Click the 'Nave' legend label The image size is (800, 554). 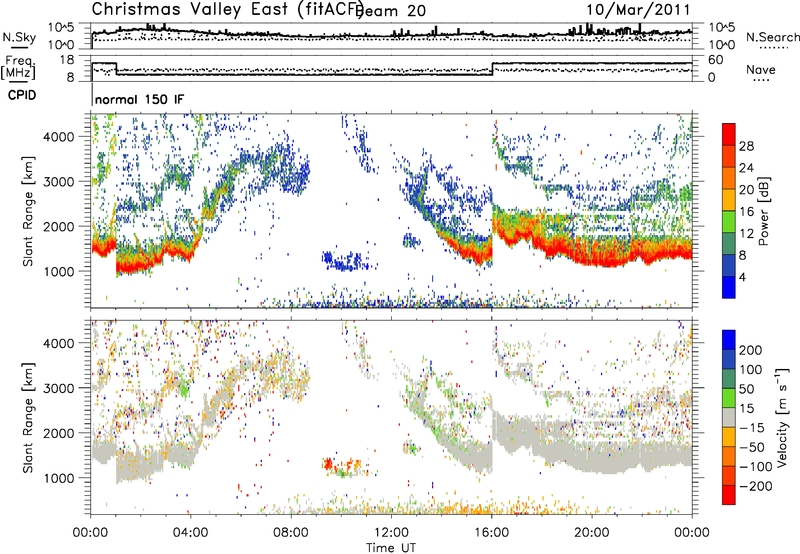pos(760,69)
